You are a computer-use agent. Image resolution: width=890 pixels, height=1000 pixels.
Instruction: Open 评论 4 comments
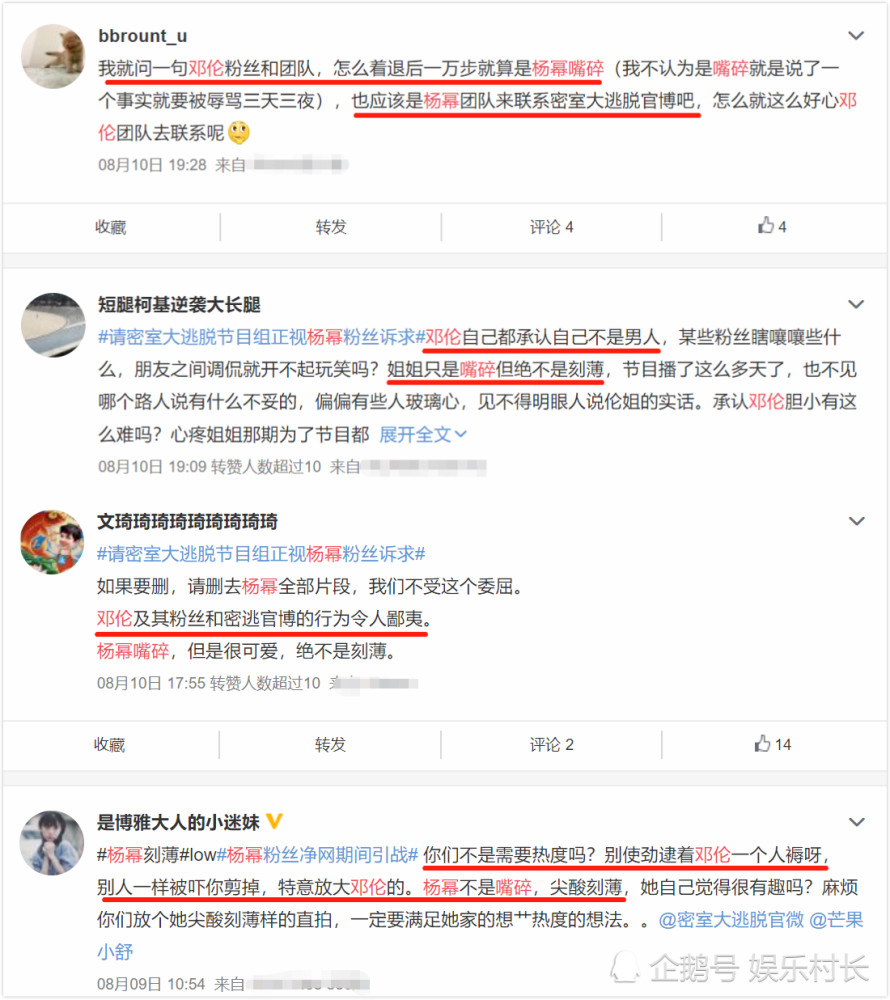pyautogui.click(x=551, y=227)
